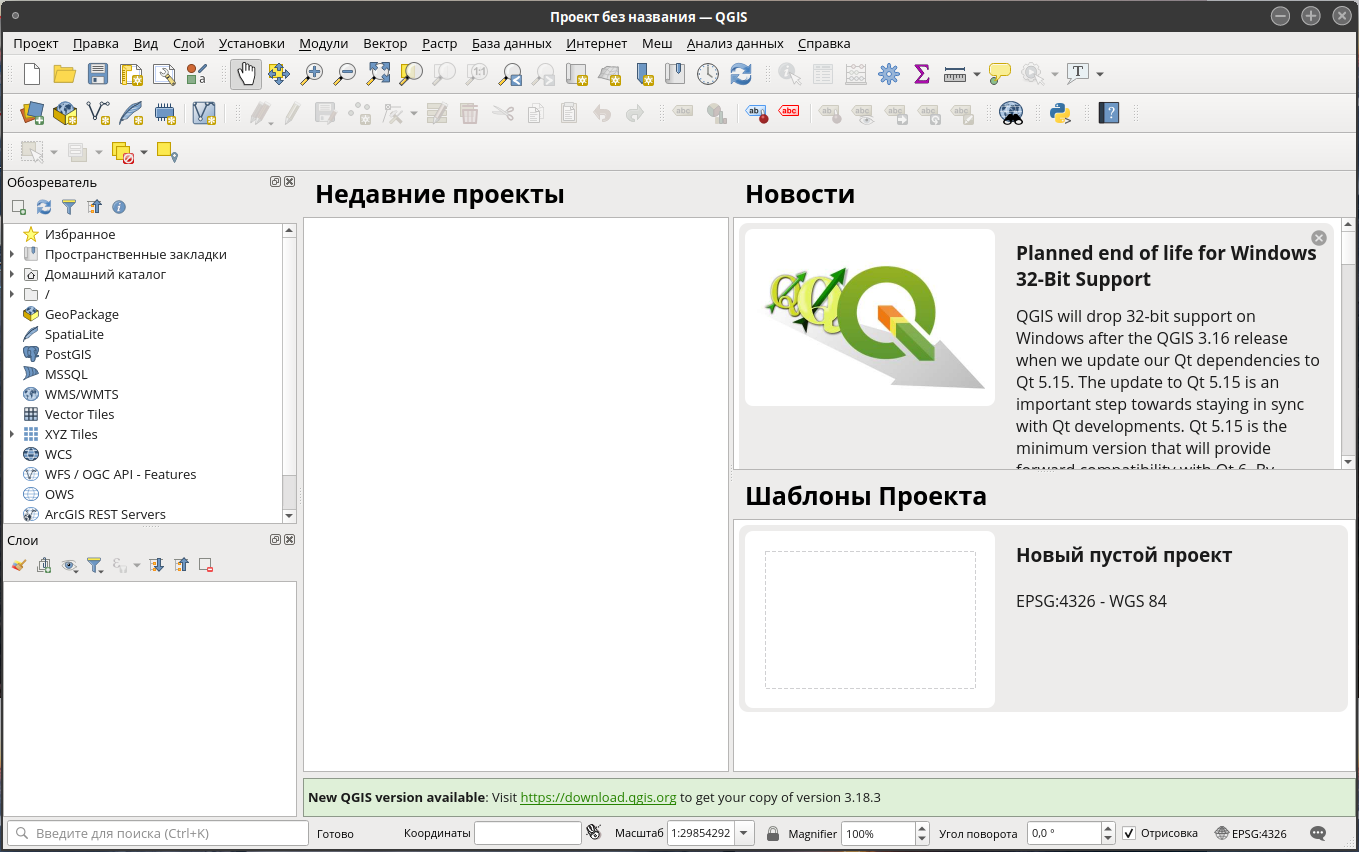Refresh the map canvas
This screenshot has width=1359, height=852.
click(x=741, y=74)
